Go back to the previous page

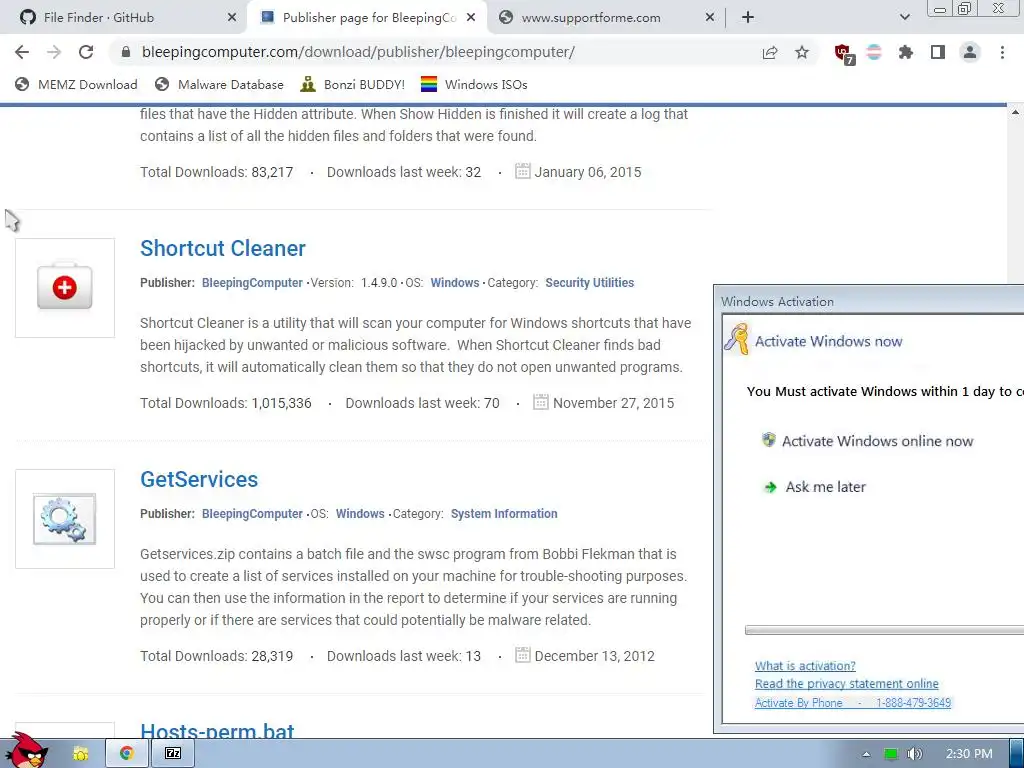(22, 52)
